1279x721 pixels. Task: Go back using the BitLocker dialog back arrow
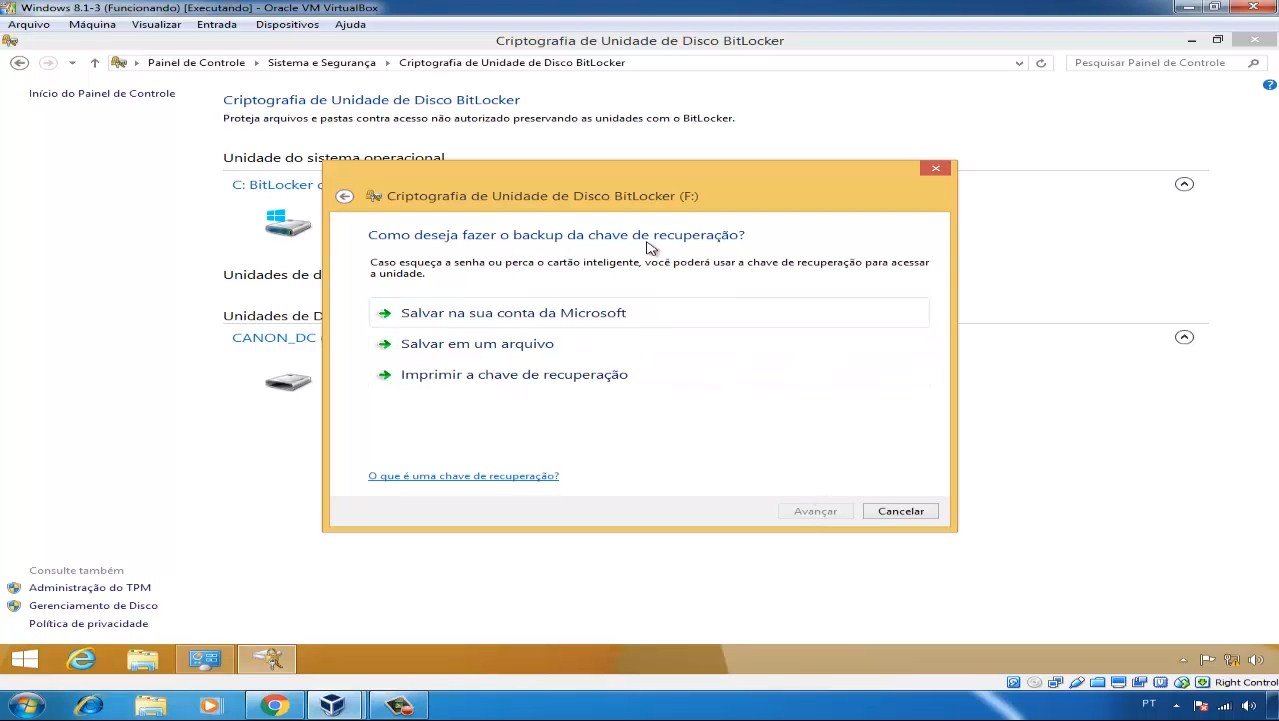(x=345, y=197)
